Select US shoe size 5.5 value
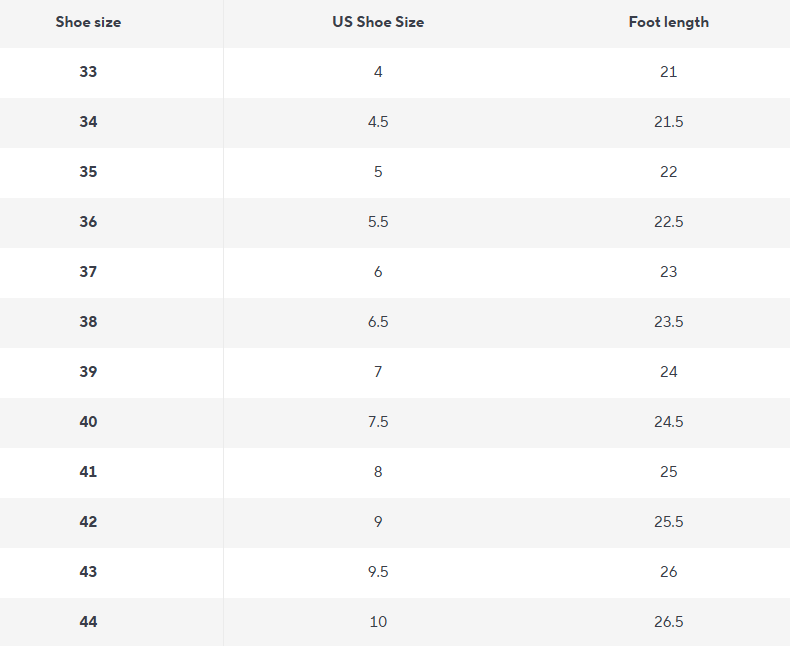Viewport: 790px width, 646px height. click(x=378, y=222)
